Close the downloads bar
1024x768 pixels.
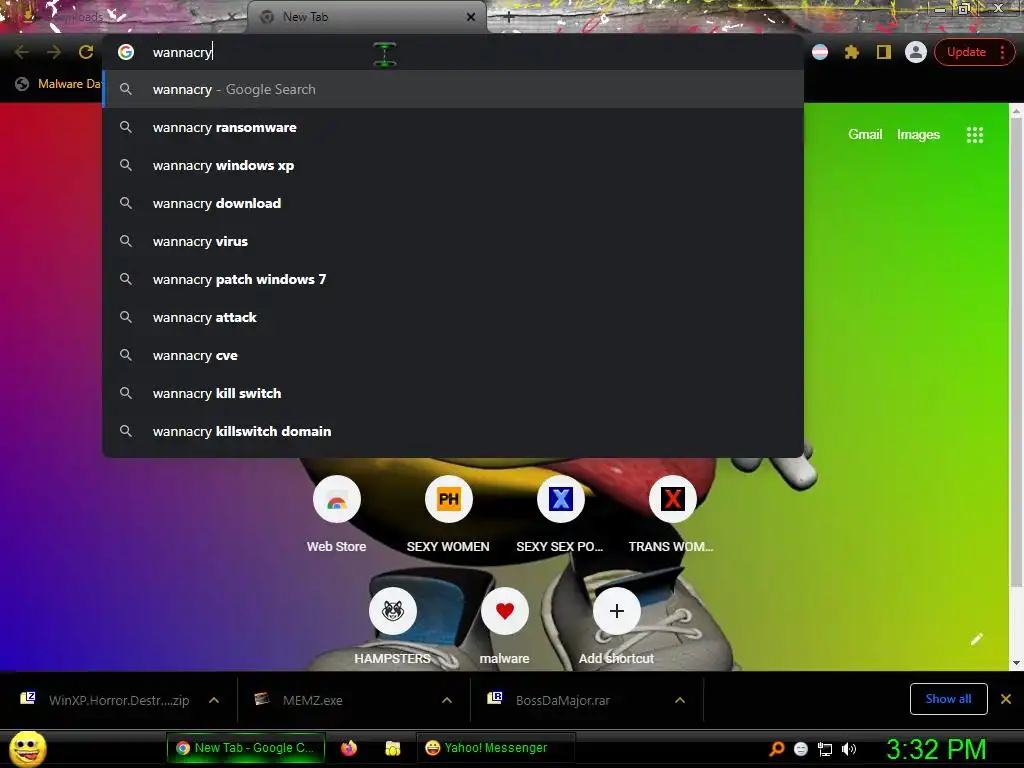click(x=1006, y=699)
